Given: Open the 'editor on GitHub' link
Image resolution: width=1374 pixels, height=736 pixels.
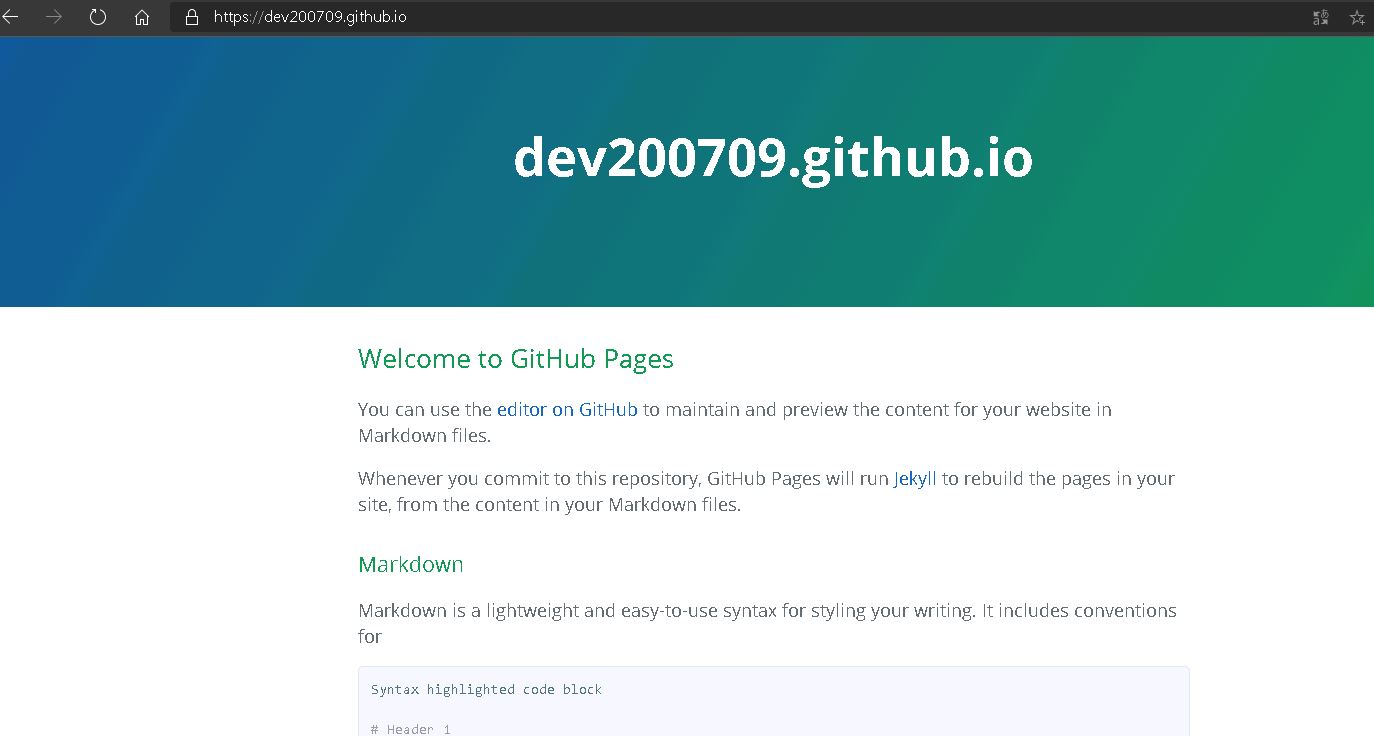Looking at the screenshot, I should point(567,409).
